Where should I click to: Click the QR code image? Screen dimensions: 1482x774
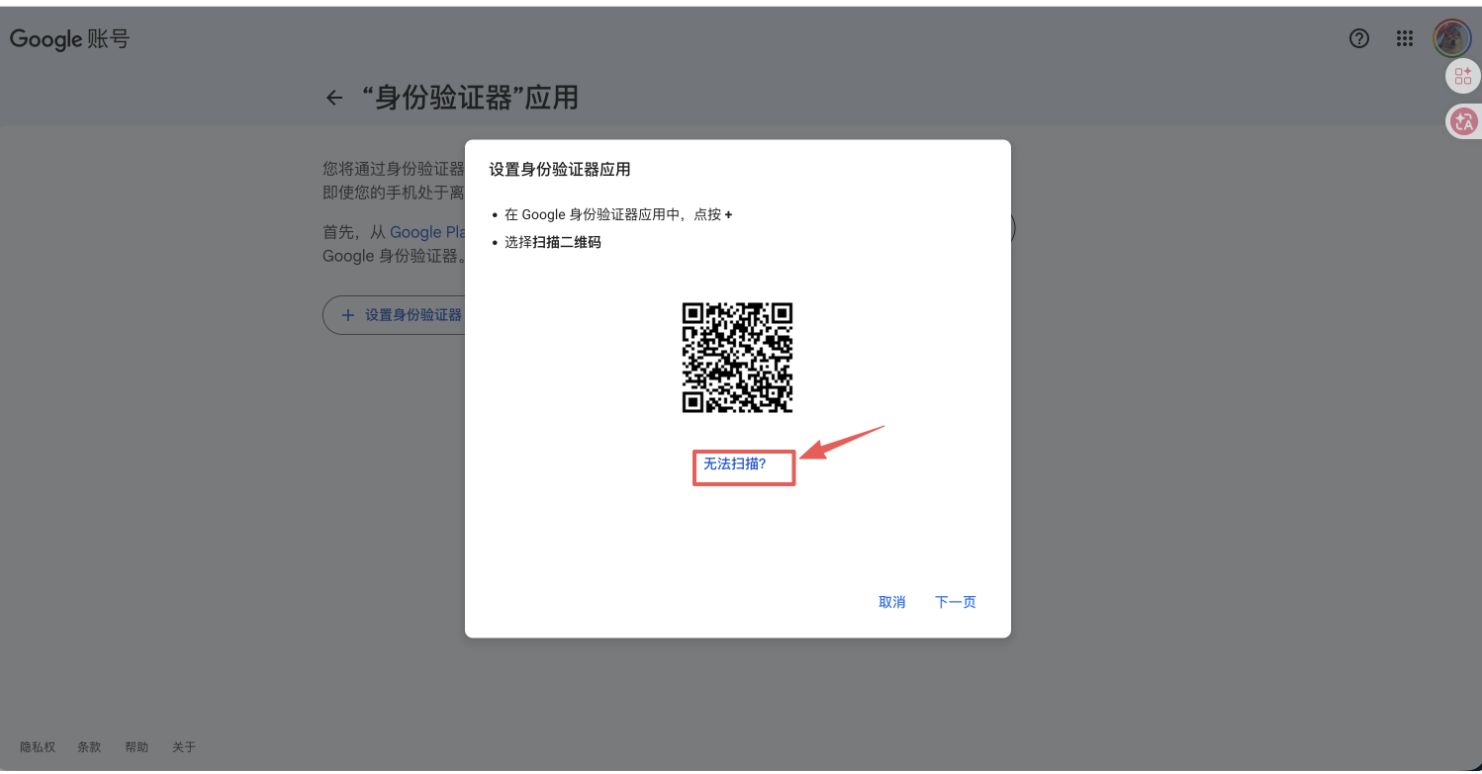point(738,357)
